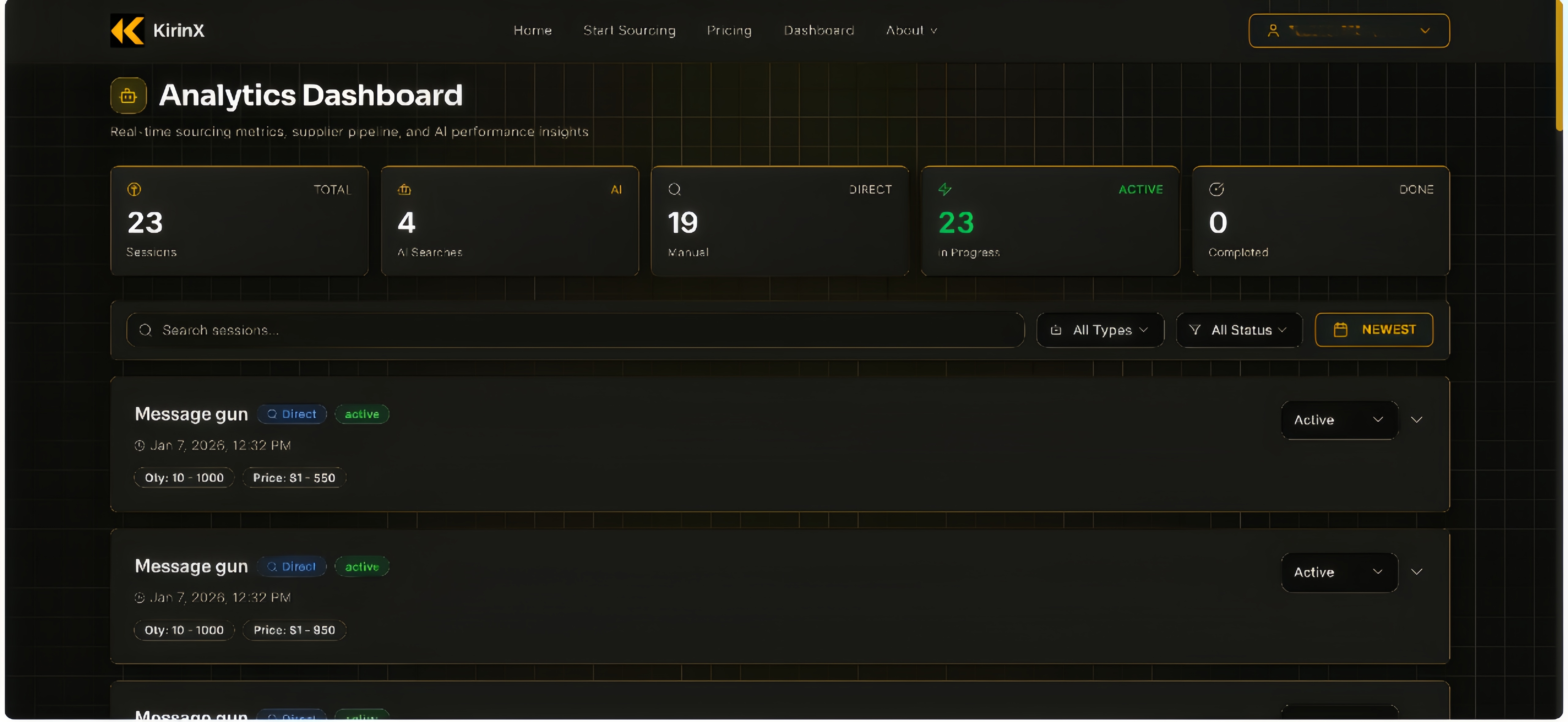
Task: Click the active badge on second session
Action: point(362,567)
